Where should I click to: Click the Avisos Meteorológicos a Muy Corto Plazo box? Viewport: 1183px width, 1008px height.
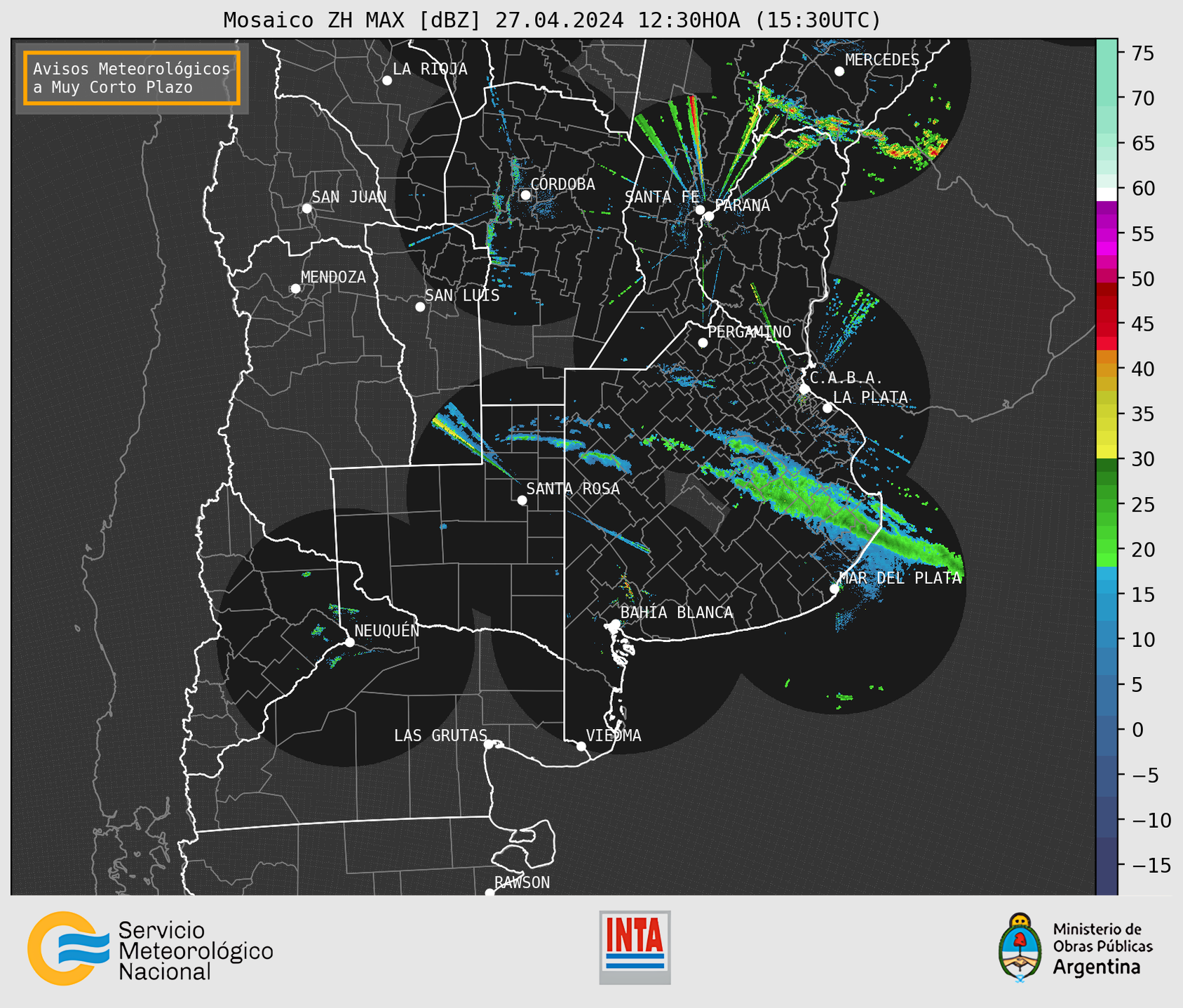[132, 78]
